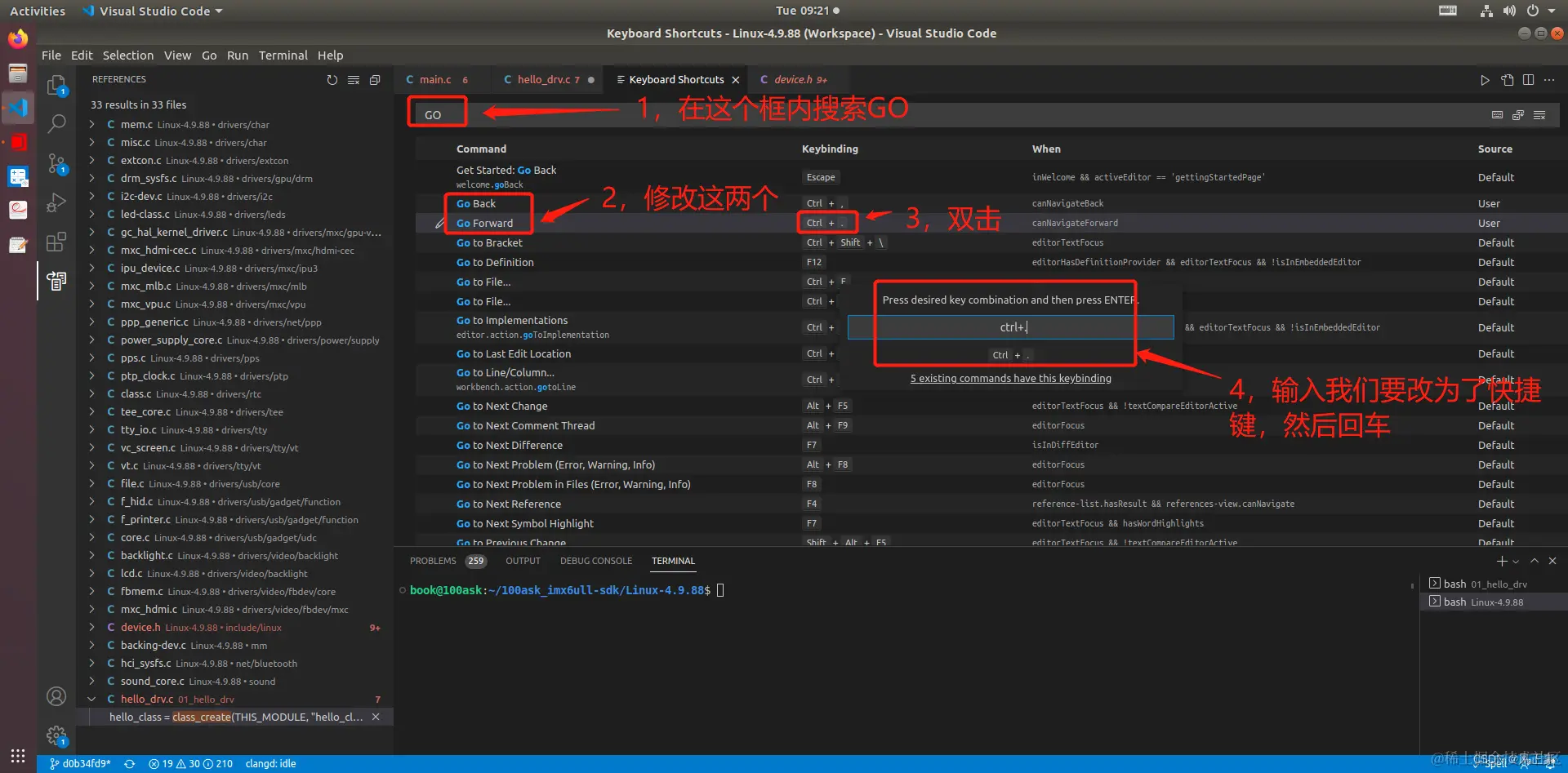Select the bash 01_hello_drv terminal
The height and width of the screenshot is (773, 1568).
tap(1494, 584)
